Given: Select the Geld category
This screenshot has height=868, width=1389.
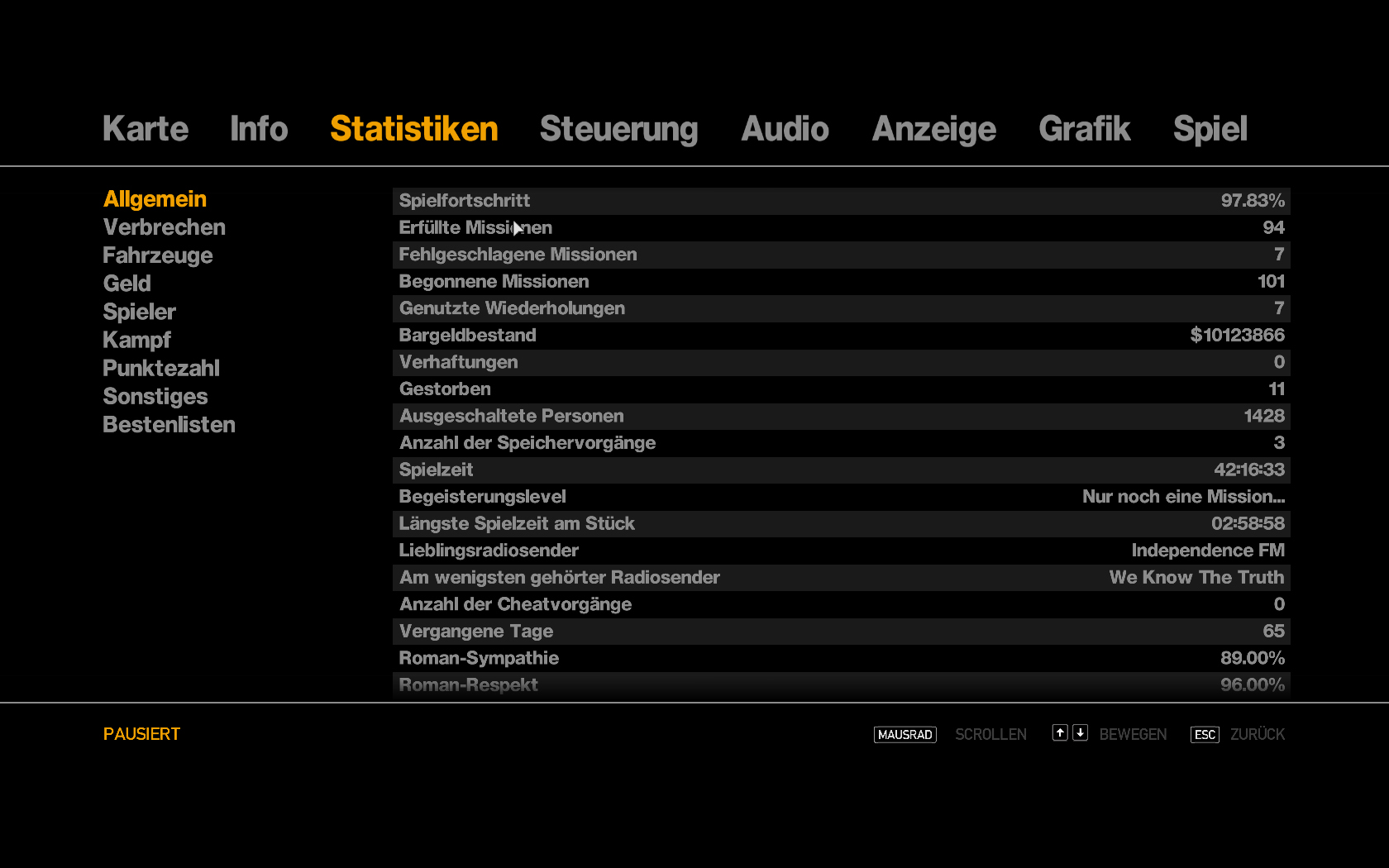Looking at the screenshot, I should pos(127,284).
